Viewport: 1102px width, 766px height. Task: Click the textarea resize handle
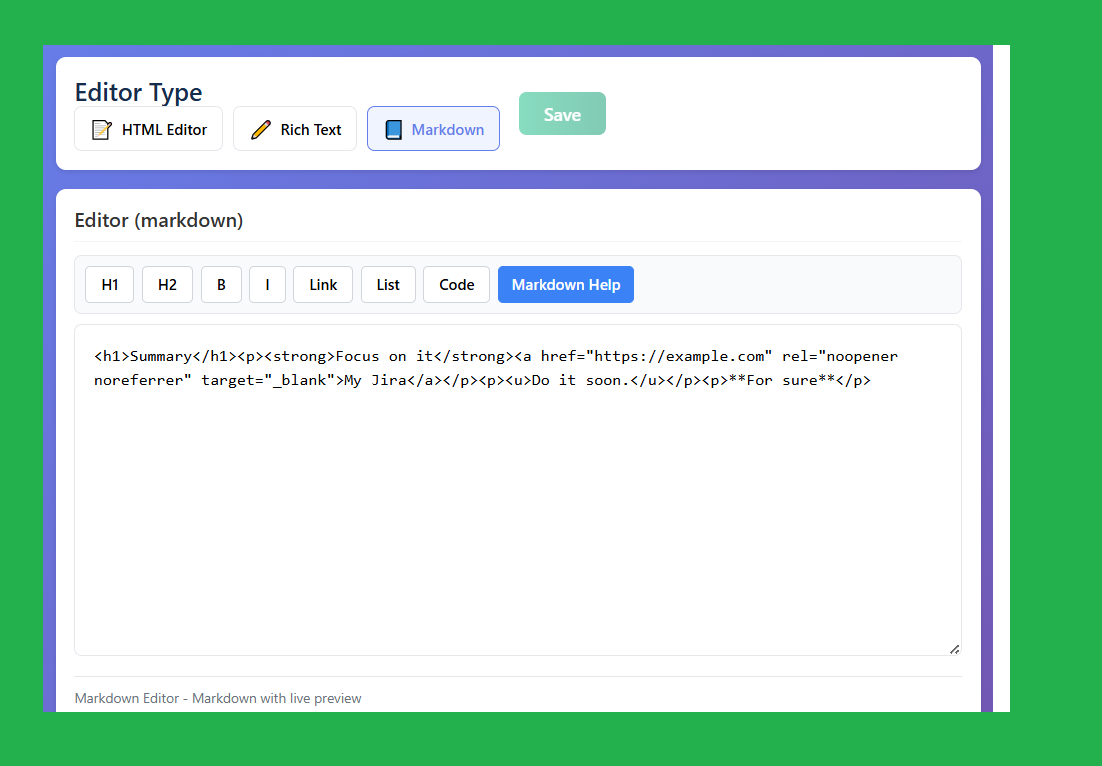955,648
